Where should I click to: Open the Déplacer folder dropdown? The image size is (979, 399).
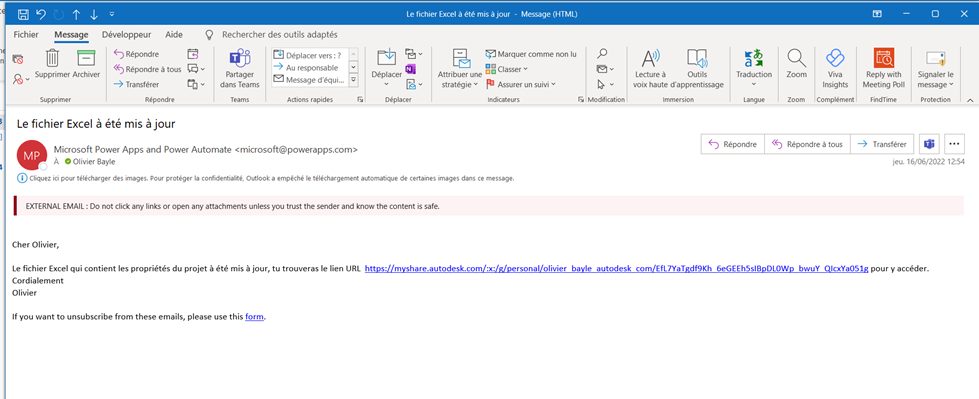386,69
